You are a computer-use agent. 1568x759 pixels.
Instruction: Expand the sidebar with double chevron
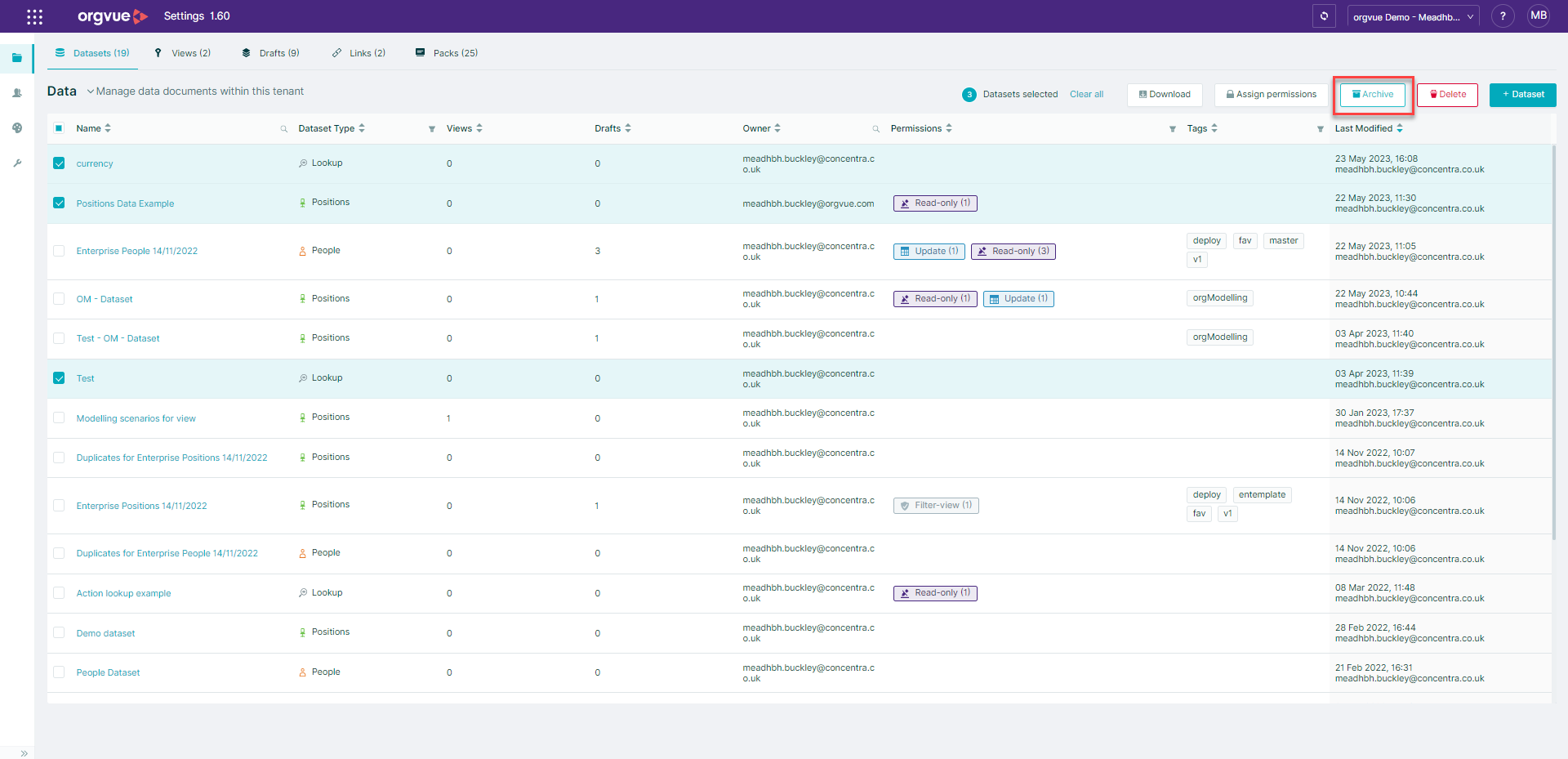24,753
